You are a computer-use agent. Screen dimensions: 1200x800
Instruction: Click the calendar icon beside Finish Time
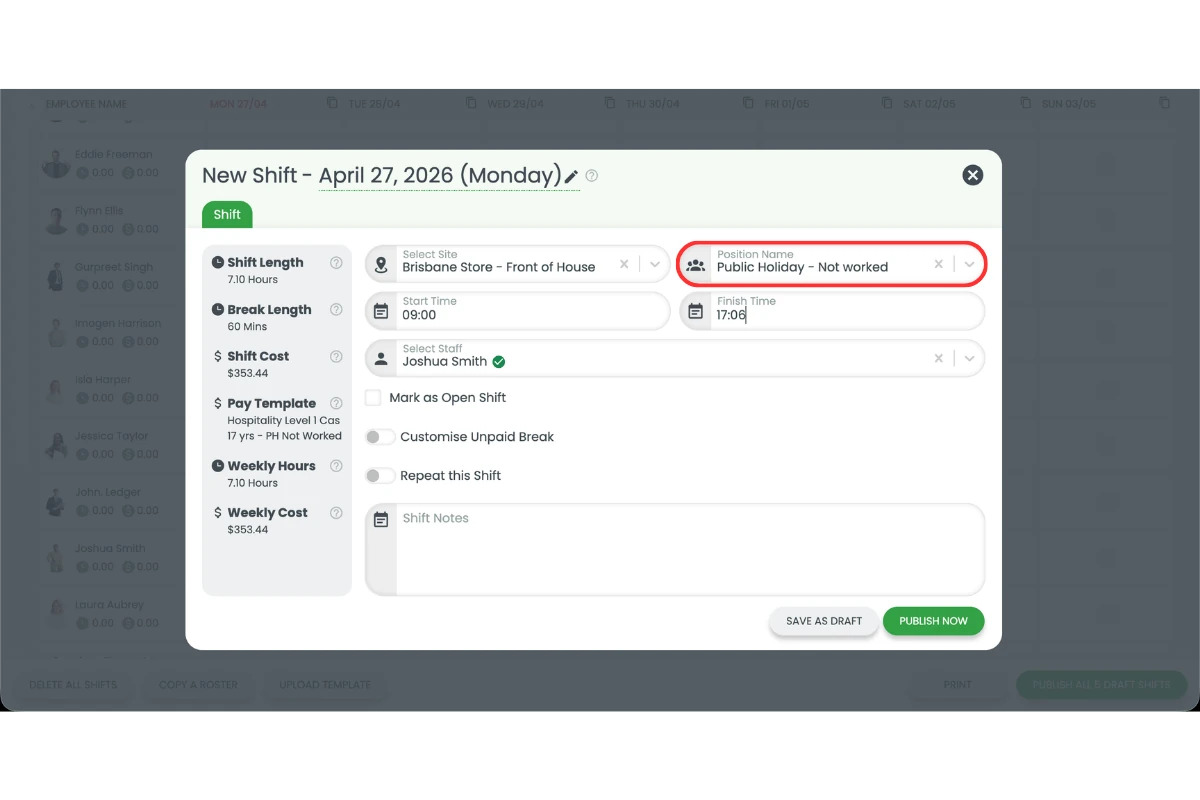[696, 311]
